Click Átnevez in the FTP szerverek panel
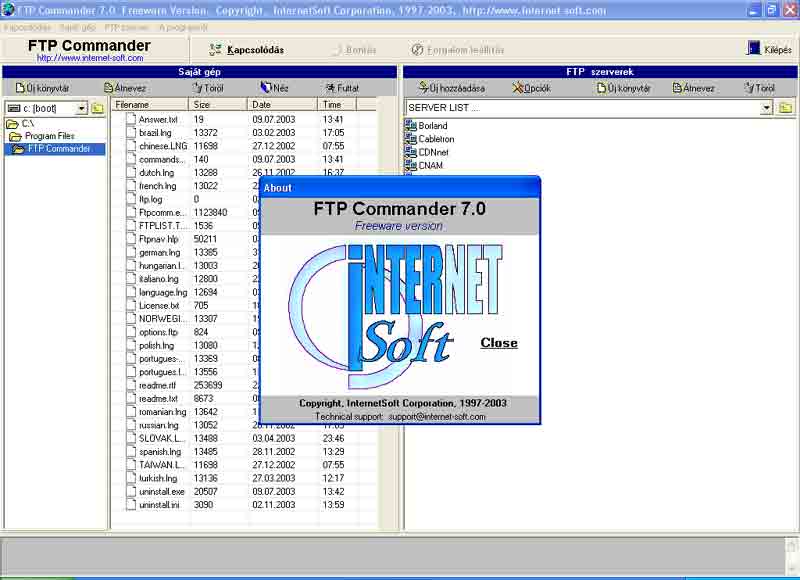The height and width of the screenshot is (580, 800). pyautogui.click(x=693, y=88)
